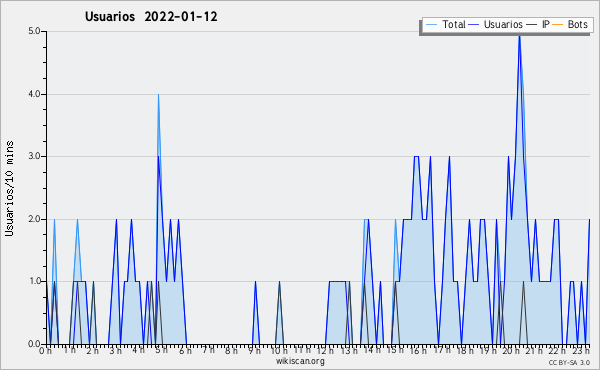Click the '16 h' x-axis label

pos(418,350)
